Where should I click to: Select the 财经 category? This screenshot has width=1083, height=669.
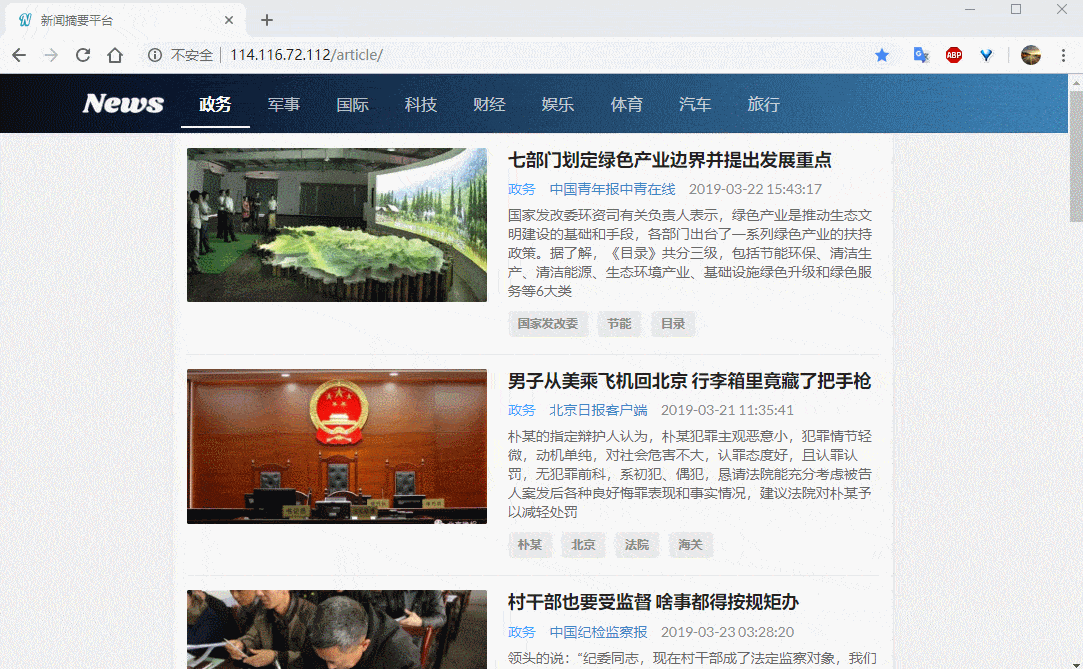489,104
